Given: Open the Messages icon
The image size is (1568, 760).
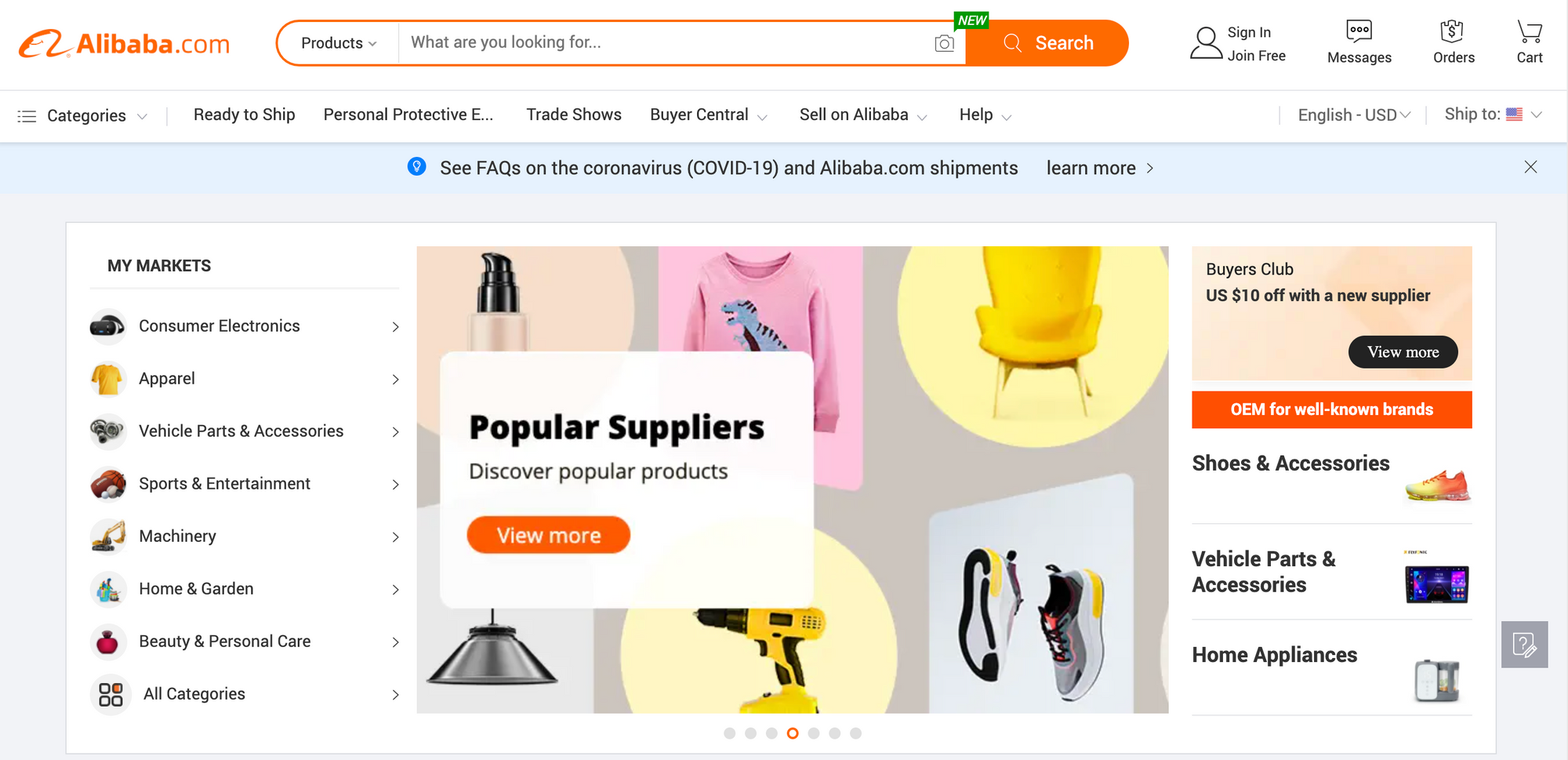Looking at the screenshot, I should [1359, 31].
